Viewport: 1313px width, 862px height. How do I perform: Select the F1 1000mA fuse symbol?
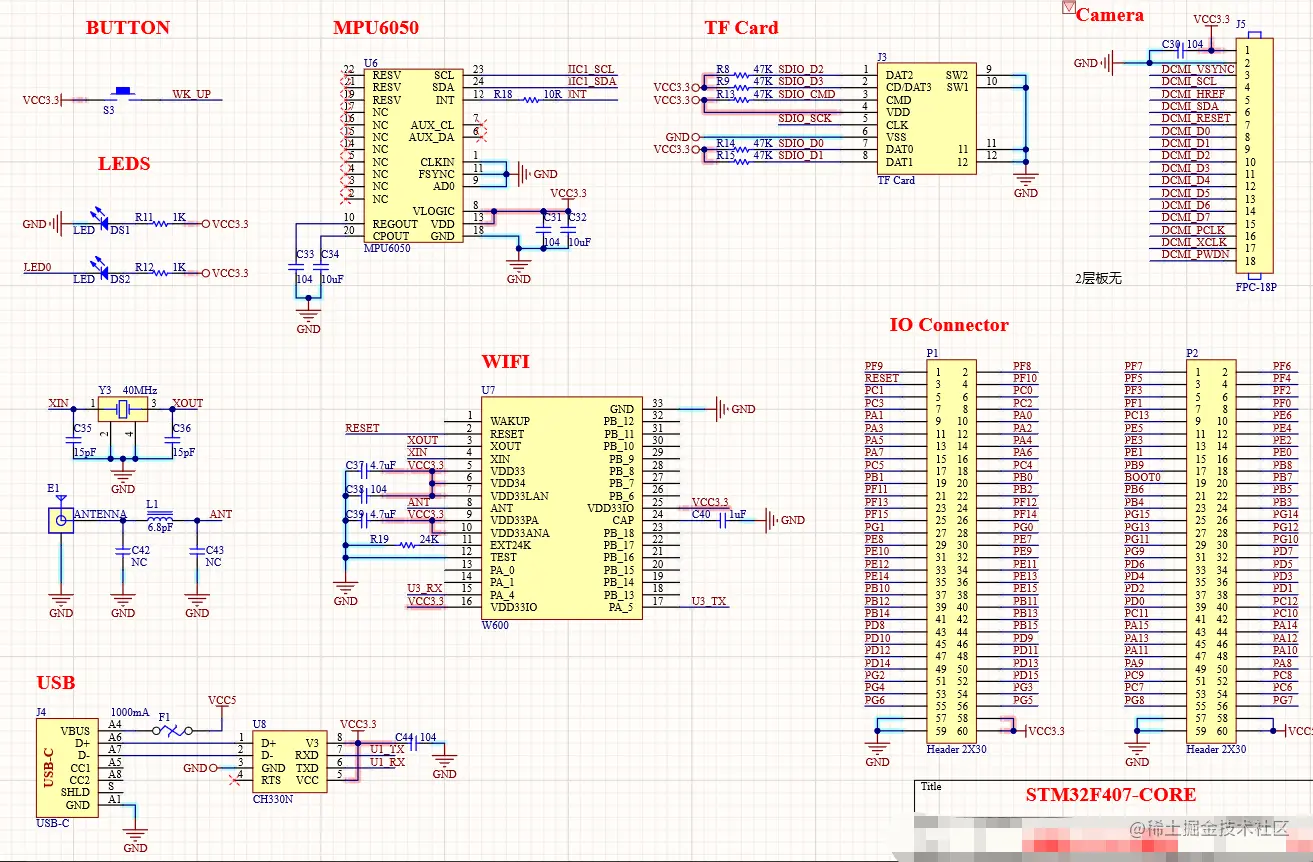(171, 732)
